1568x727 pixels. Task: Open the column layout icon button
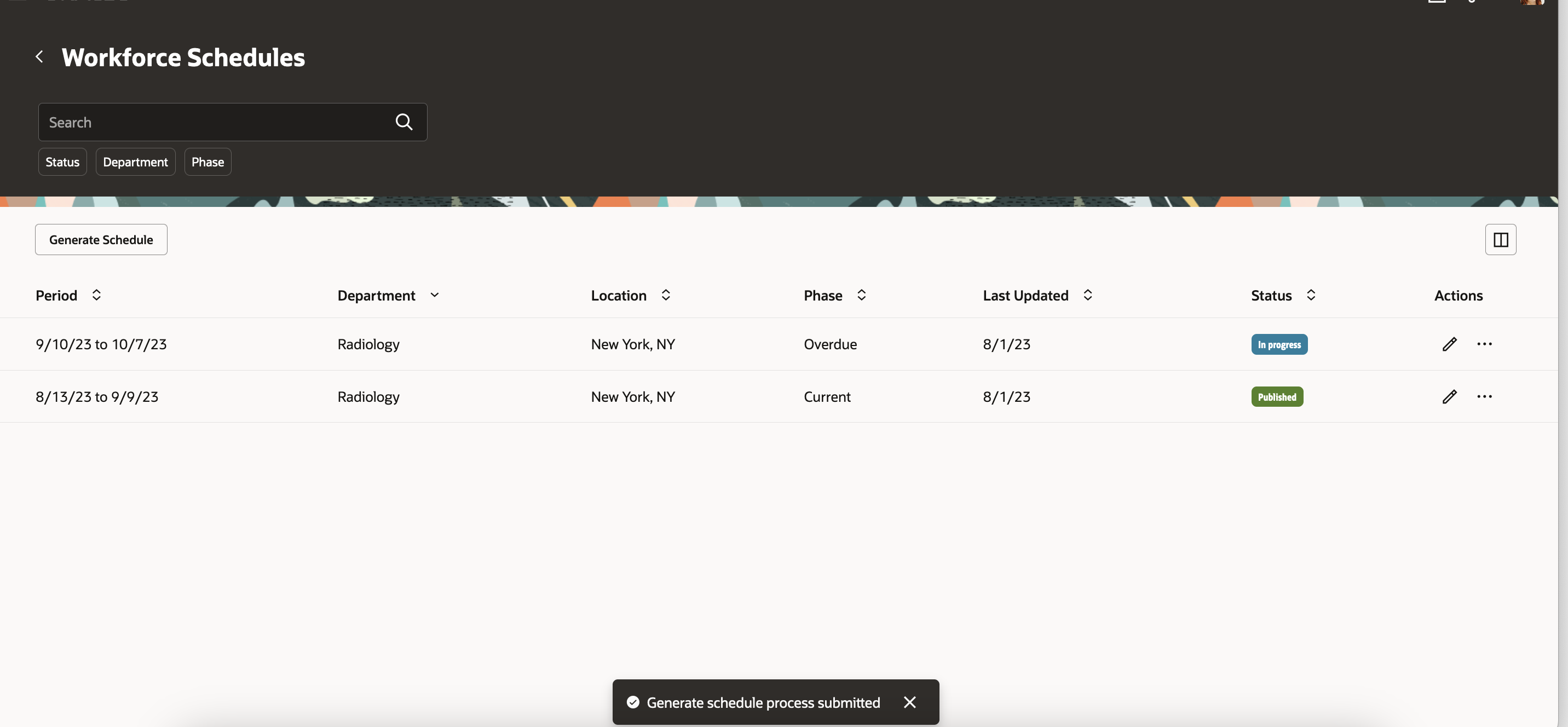[1500, 240]
